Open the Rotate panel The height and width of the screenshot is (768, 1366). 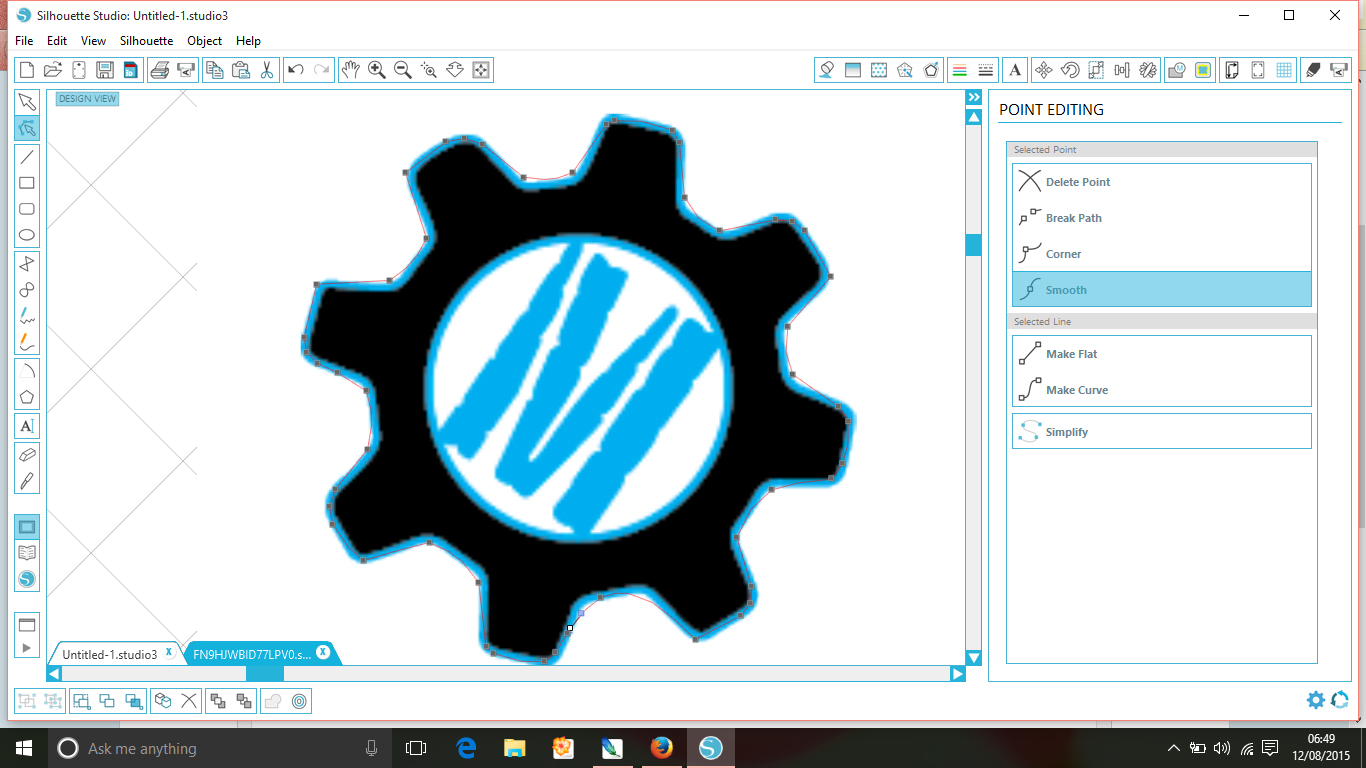click(1070, 69)
